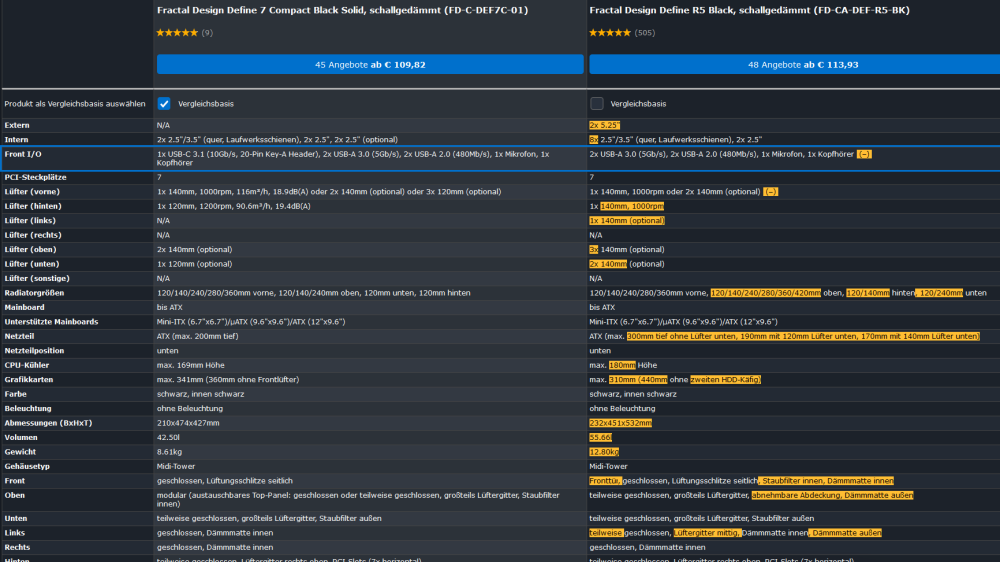Viewport: 1000px width, 562px height.
Task: Click star rating of Define 7 Compact
Action: pyautogui.click(x=177, y=33)
